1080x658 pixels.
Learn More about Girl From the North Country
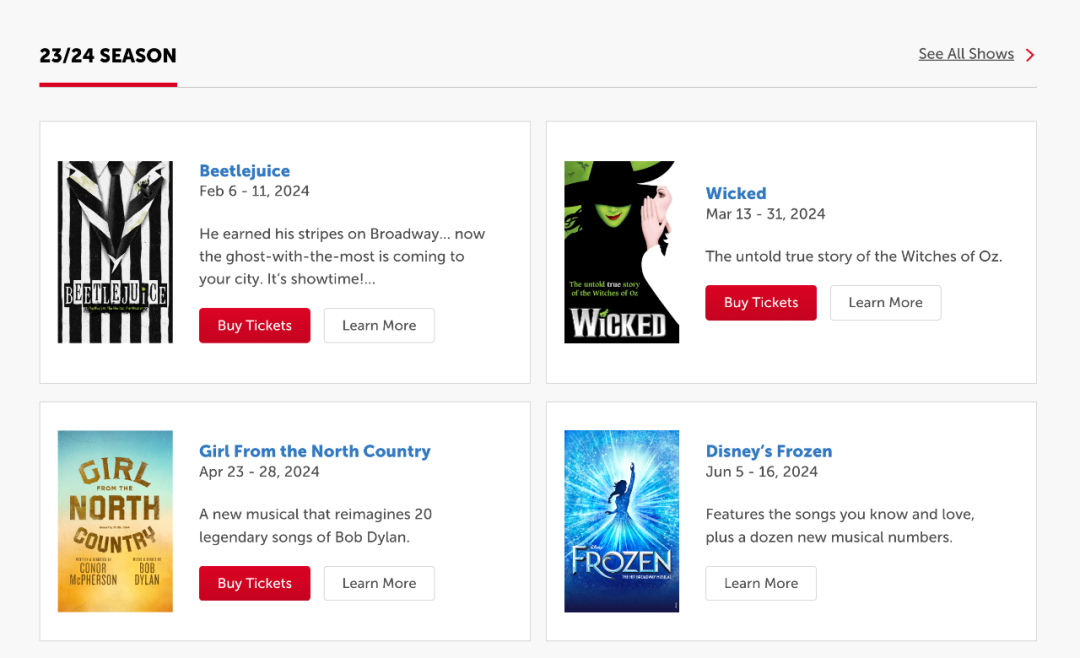379,583
